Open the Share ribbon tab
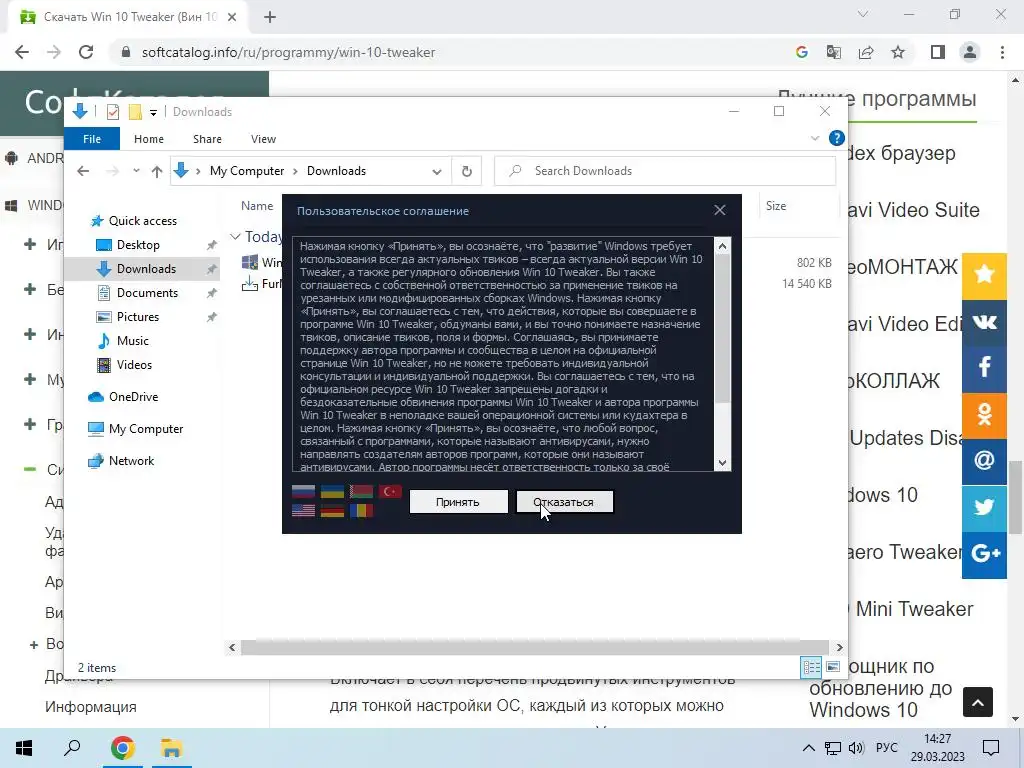The height and width of the screenshot is (768, 1024). [207, 139]
